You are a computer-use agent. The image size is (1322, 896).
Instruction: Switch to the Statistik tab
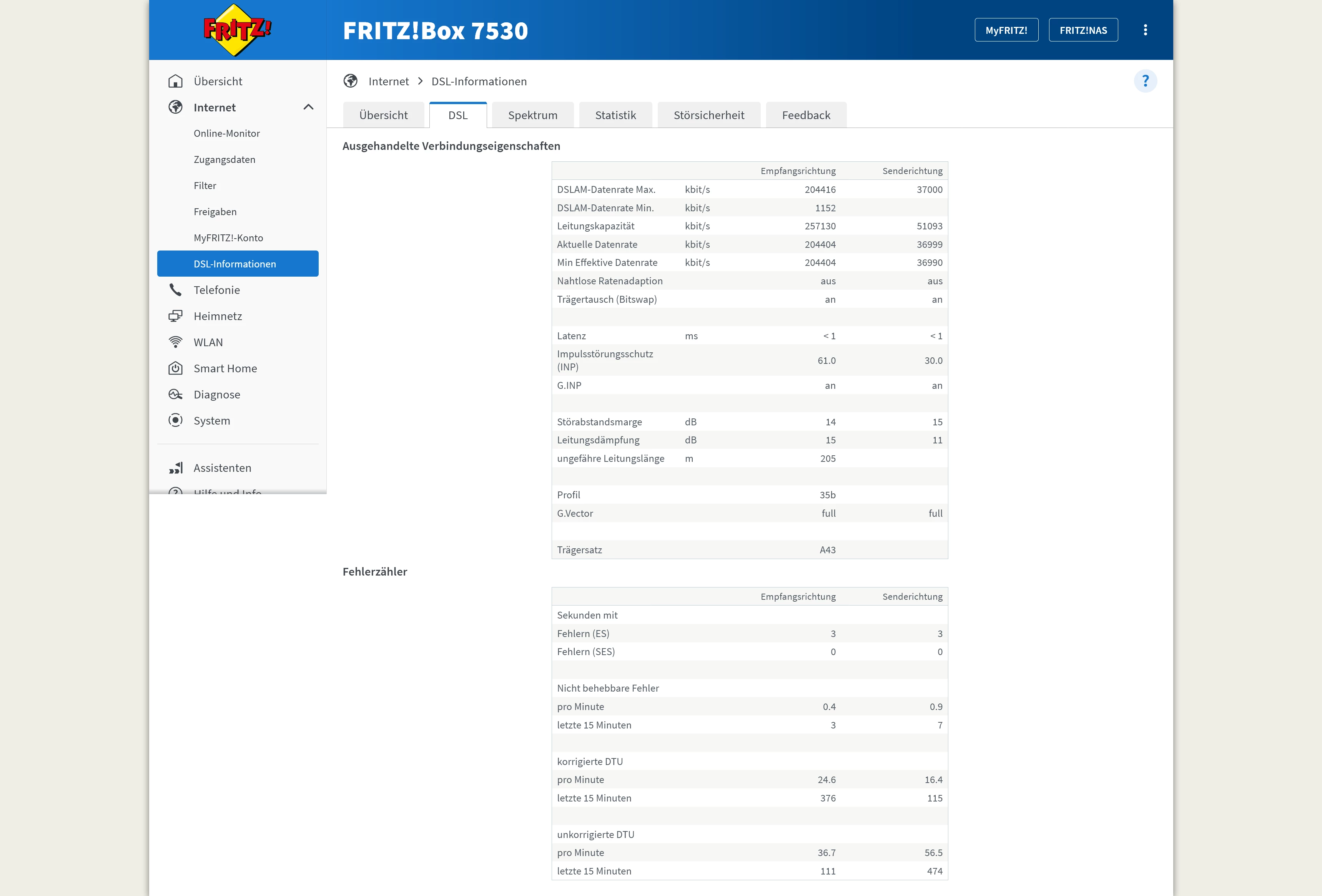click(x=615, y=115)
